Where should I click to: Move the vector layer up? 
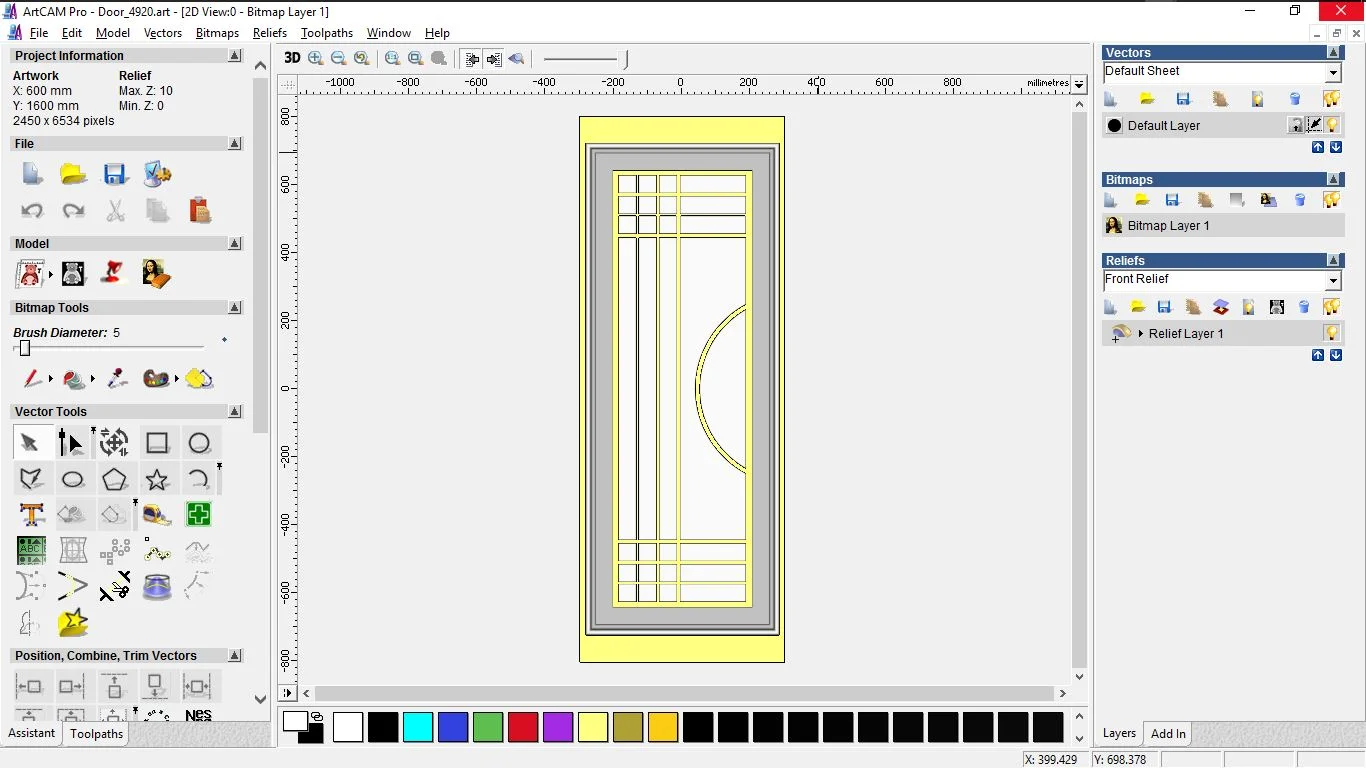tap(1318, 147)
